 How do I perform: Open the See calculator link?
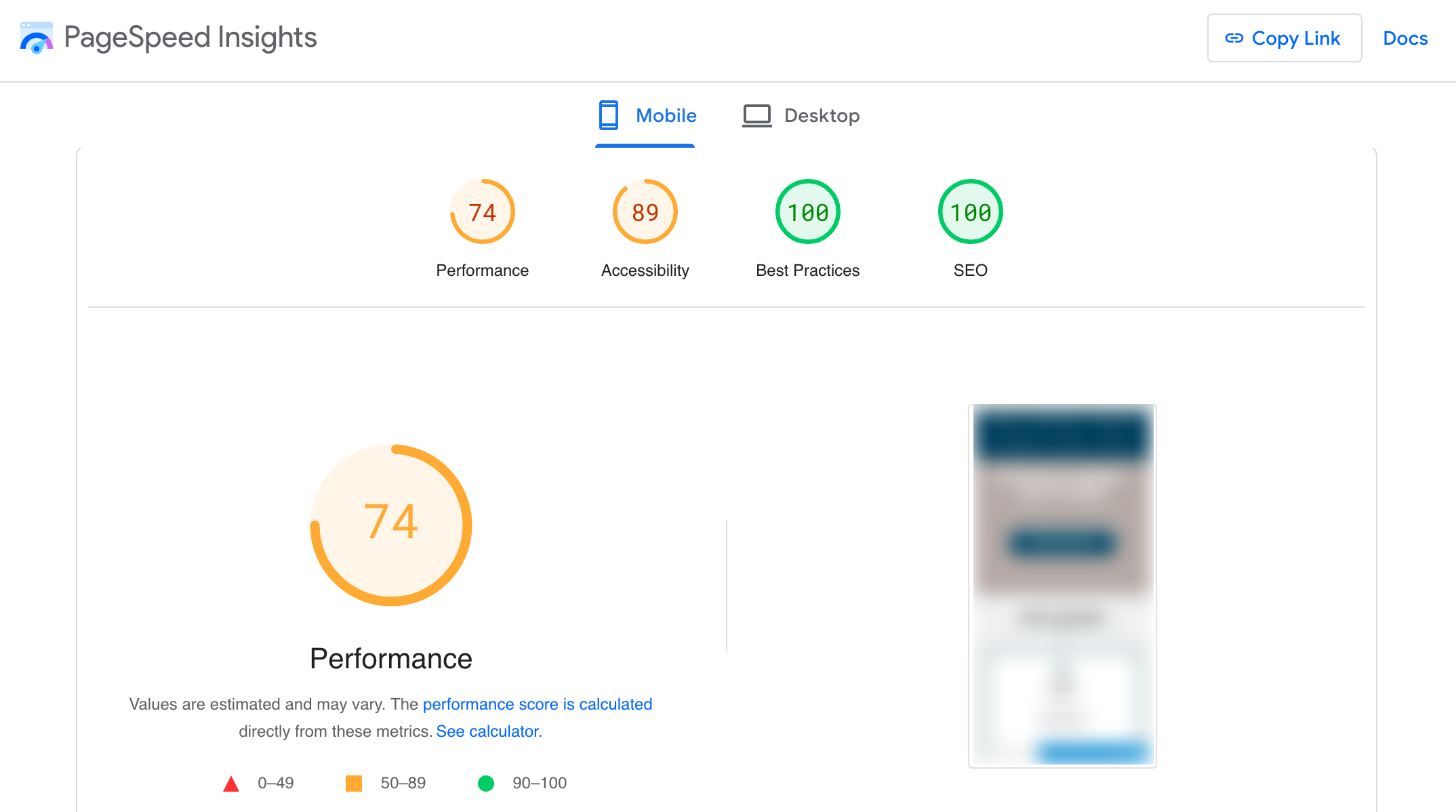click(489, 731)
